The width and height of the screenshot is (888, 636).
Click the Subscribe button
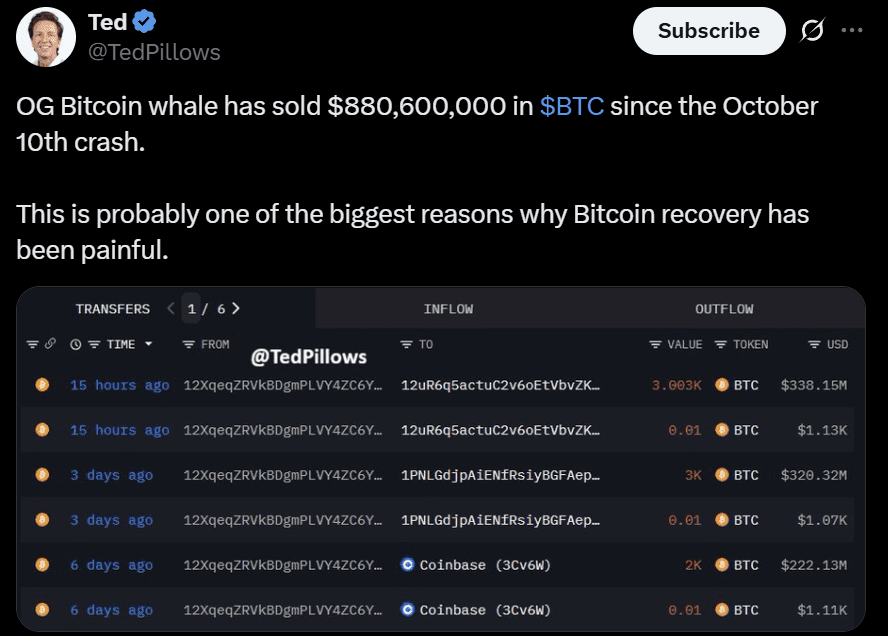click(709, 31)
